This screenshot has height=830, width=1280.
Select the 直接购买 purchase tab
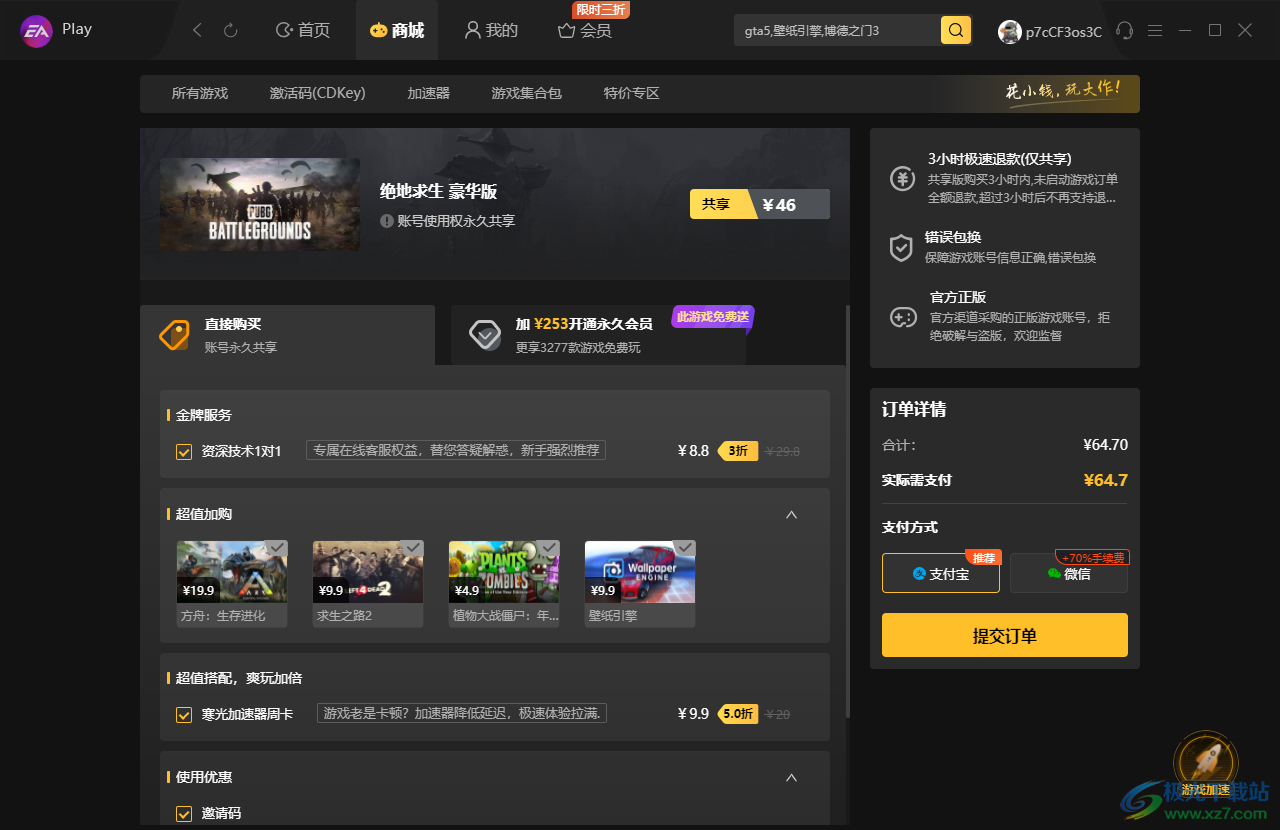point(288,335)
